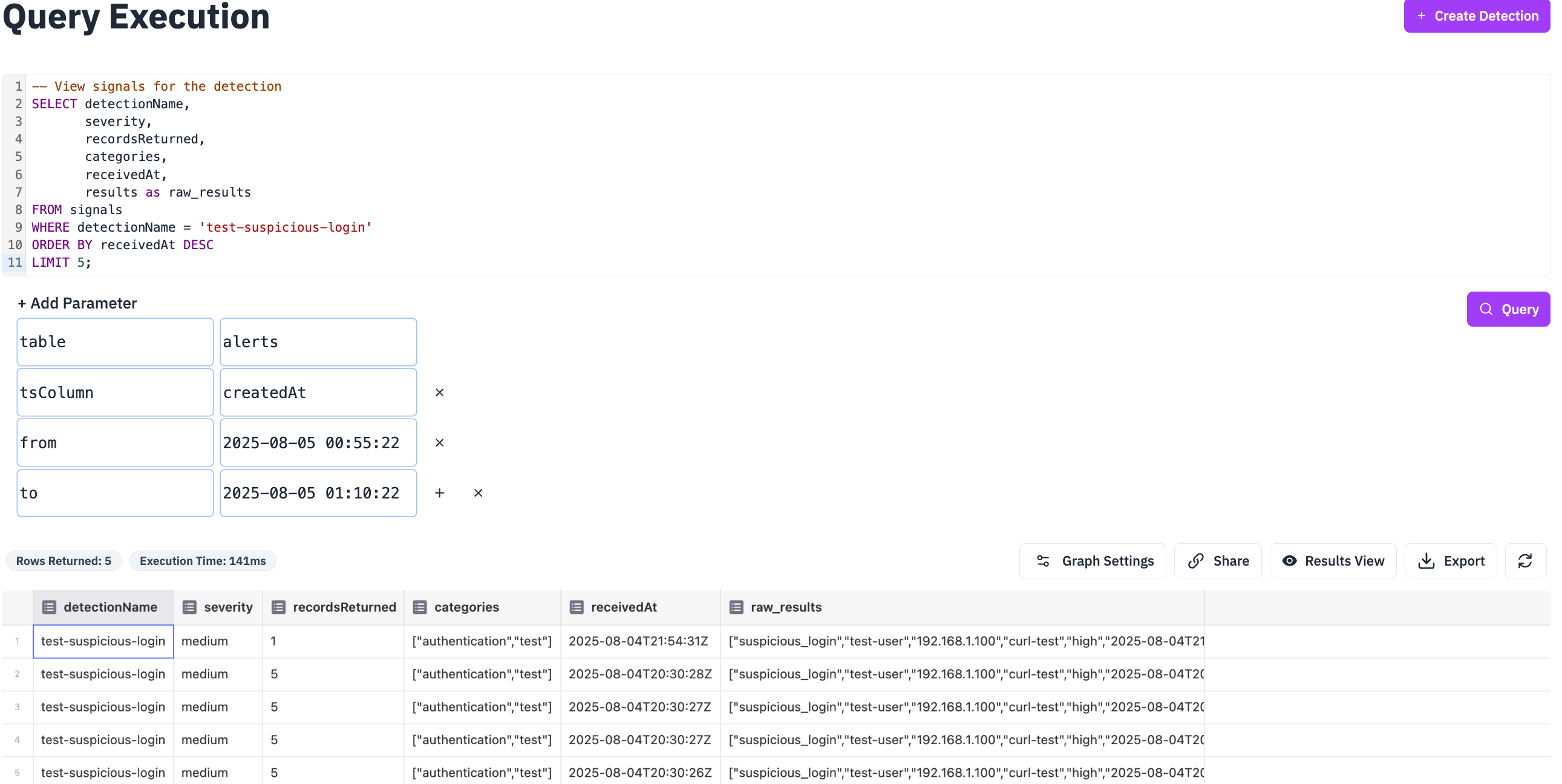Click the + Add Parameter link

[77, 303]
